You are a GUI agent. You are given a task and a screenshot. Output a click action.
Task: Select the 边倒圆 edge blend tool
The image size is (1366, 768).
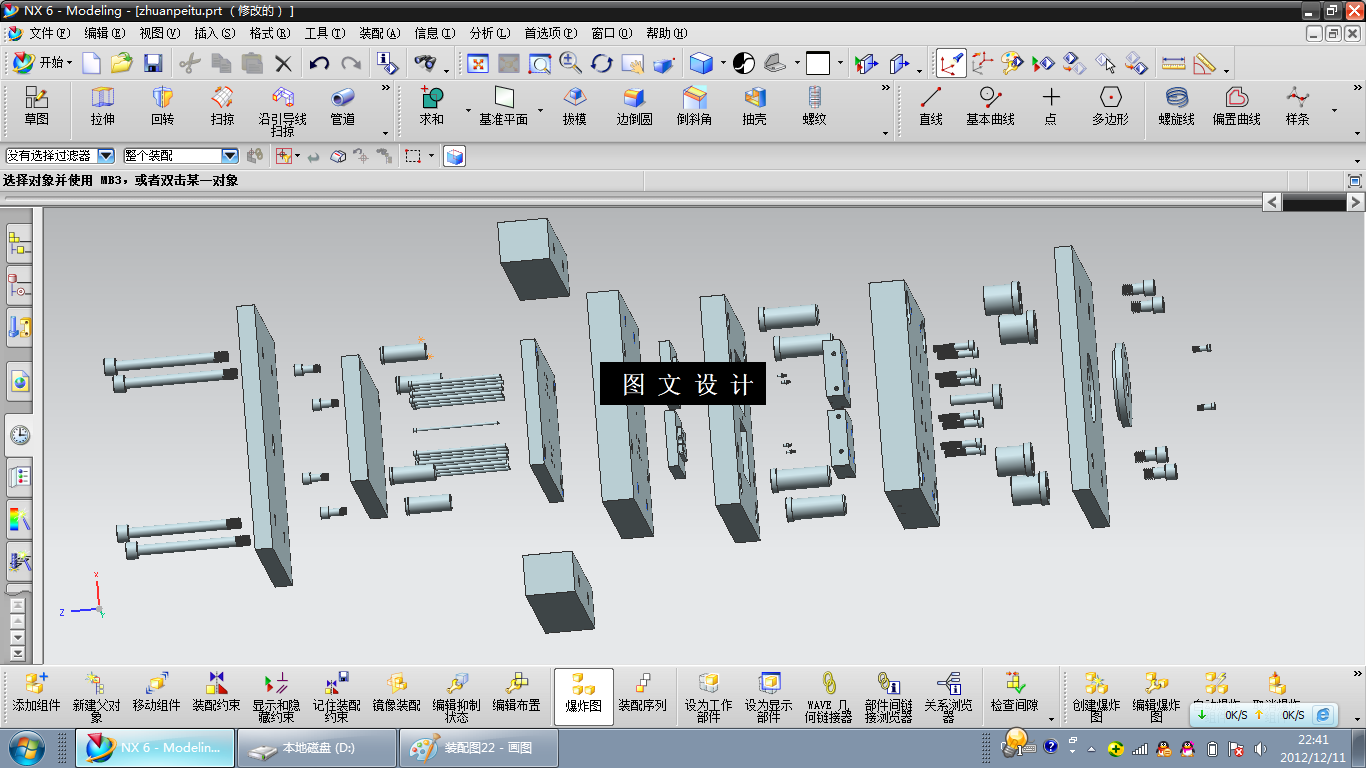pyautogui.click(x=634, y=106)
